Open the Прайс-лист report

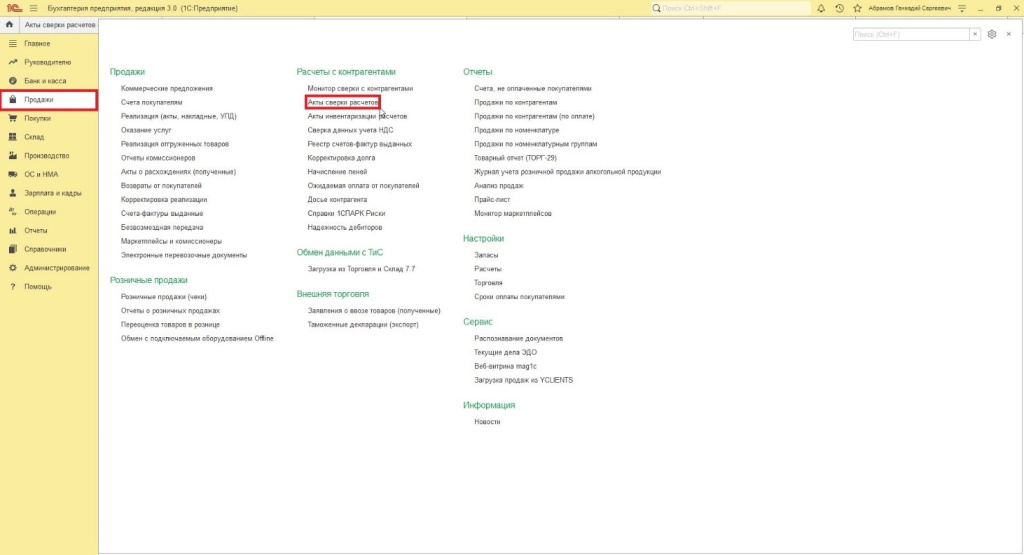492,199
